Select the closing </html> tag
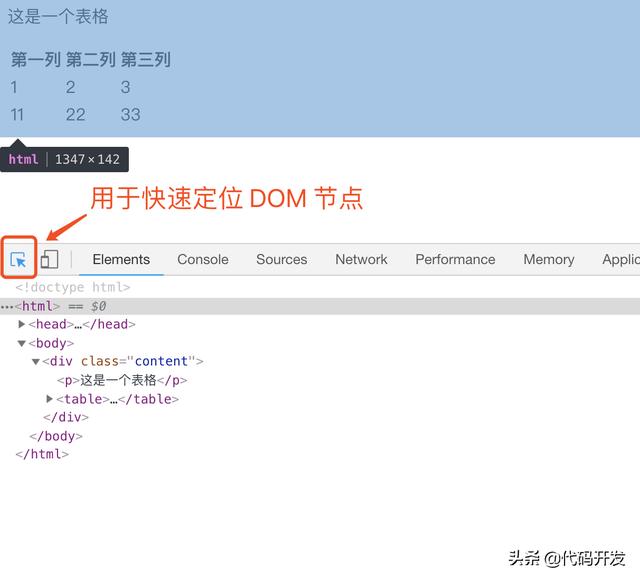The height and width of the screenshot is (581, 640). (42, 454)
